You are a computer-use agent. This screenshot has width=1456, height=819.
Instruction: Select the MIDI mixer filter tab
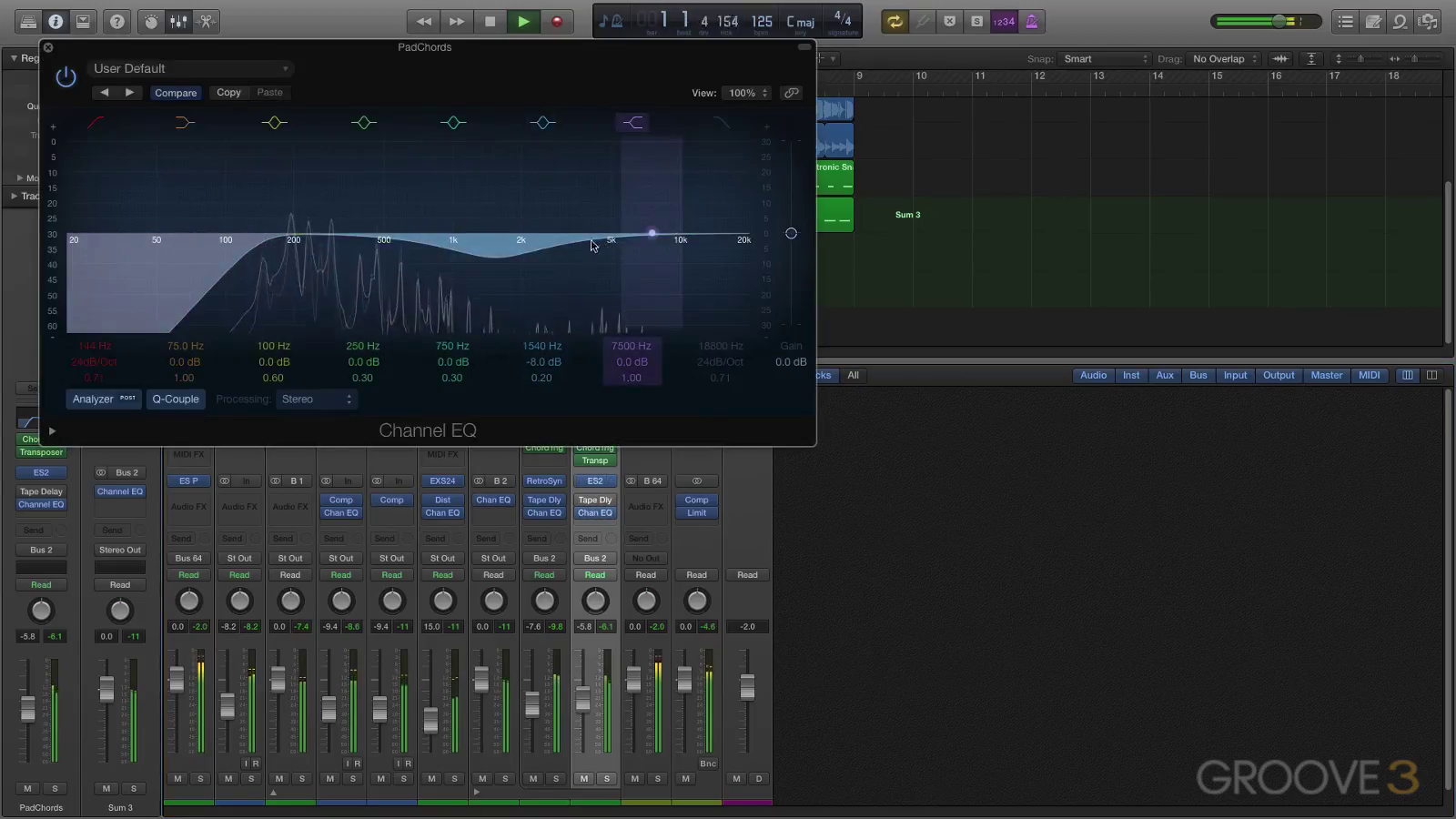(1369, 375)
